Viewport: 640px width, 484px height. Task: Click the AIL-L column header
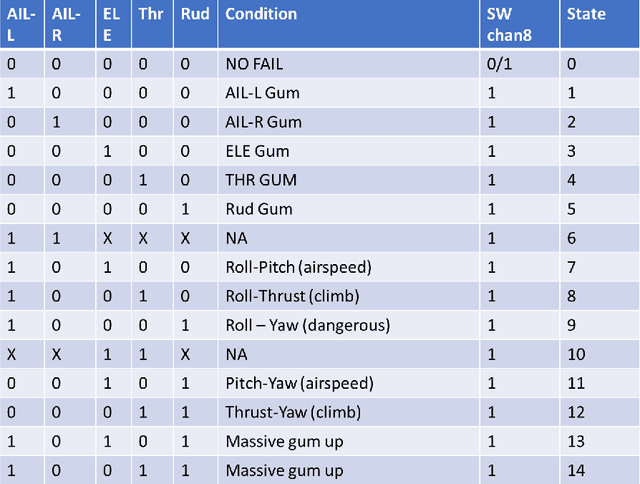(x=22, y=24)
